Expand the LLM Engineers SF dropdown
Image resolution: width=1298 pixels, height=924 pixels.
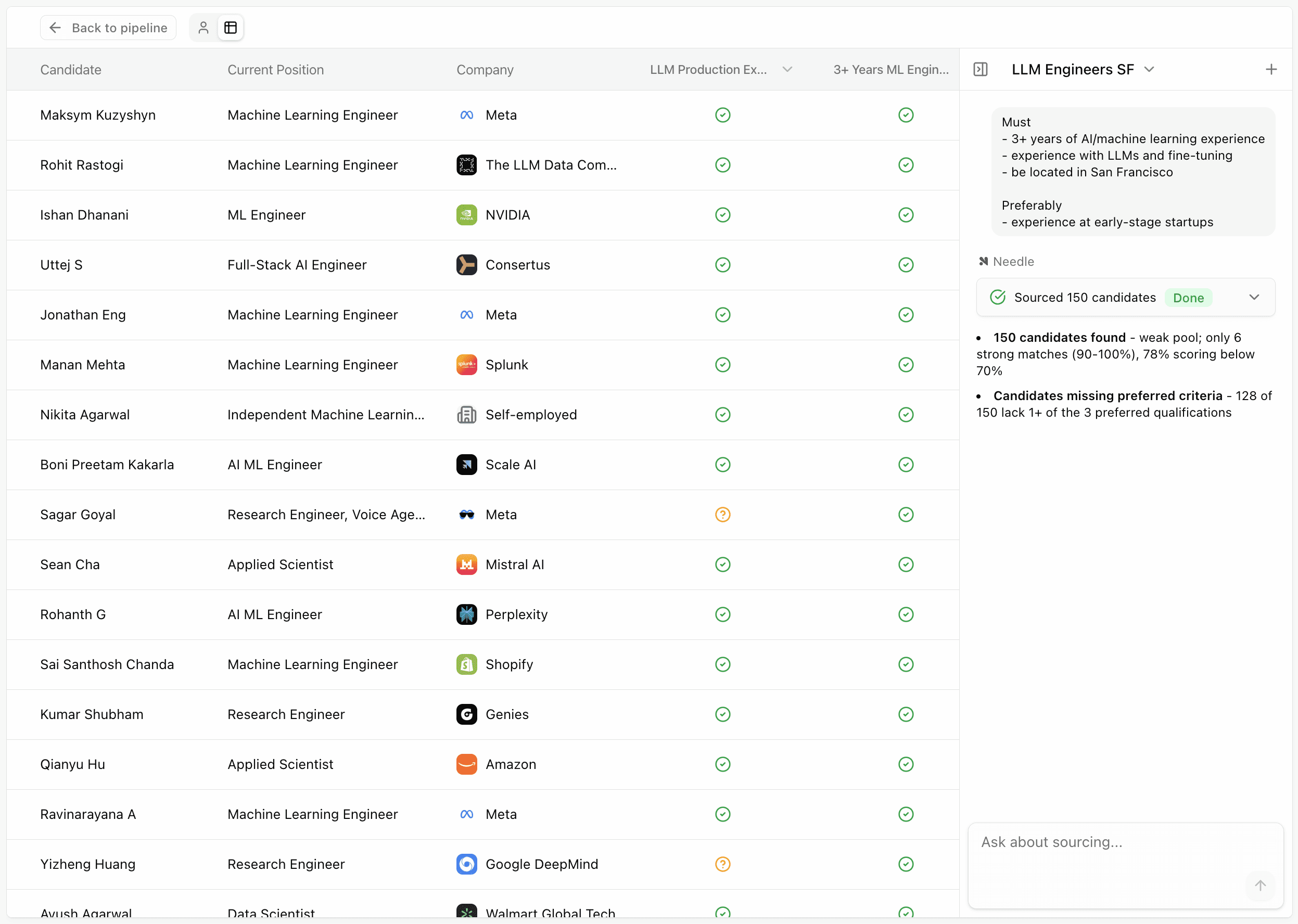1149,69
